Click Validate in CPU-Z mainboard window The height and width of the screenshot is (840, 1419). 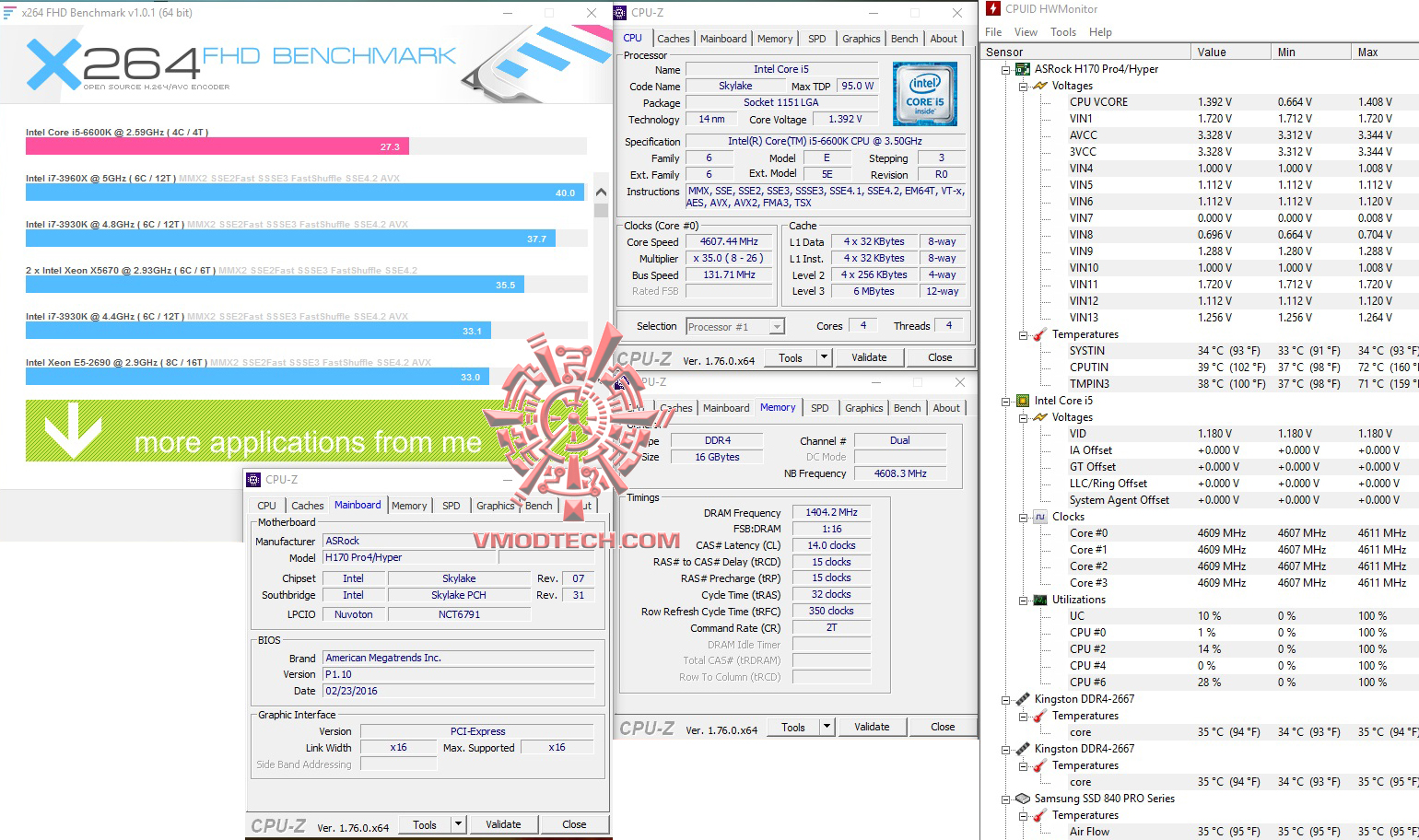point(503,824)
